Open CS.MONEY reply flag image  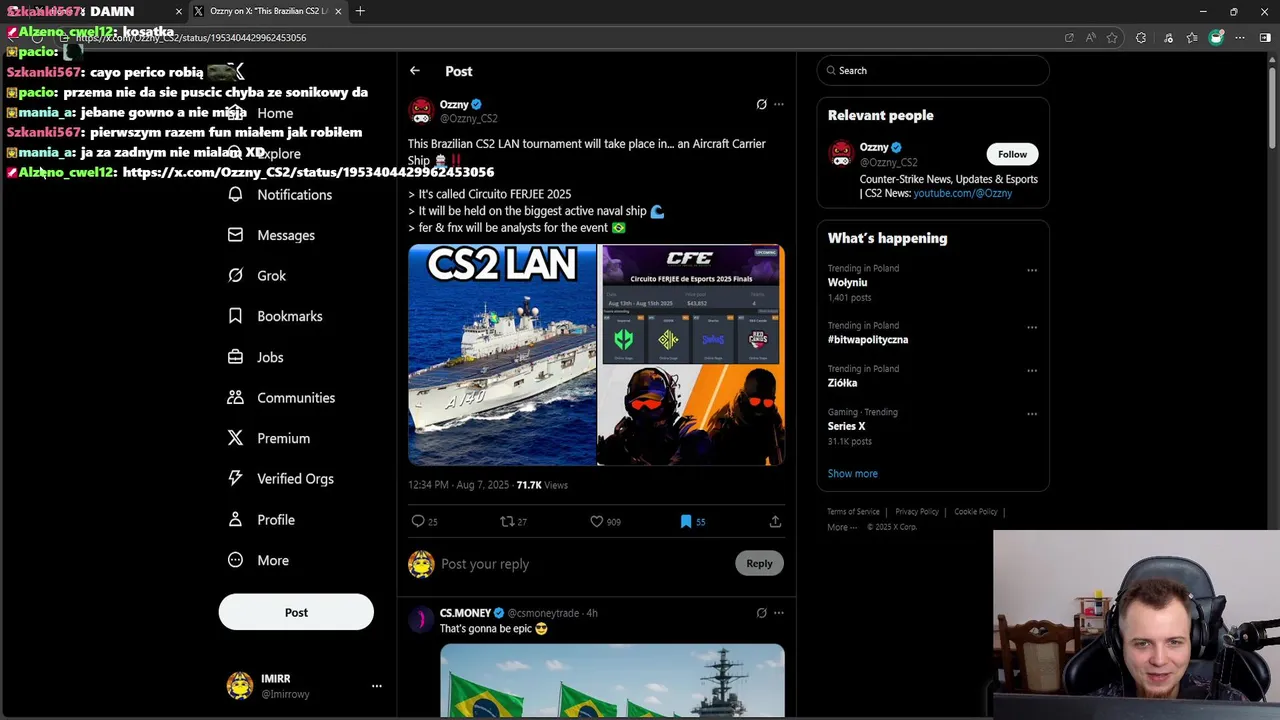pos(612,681)
